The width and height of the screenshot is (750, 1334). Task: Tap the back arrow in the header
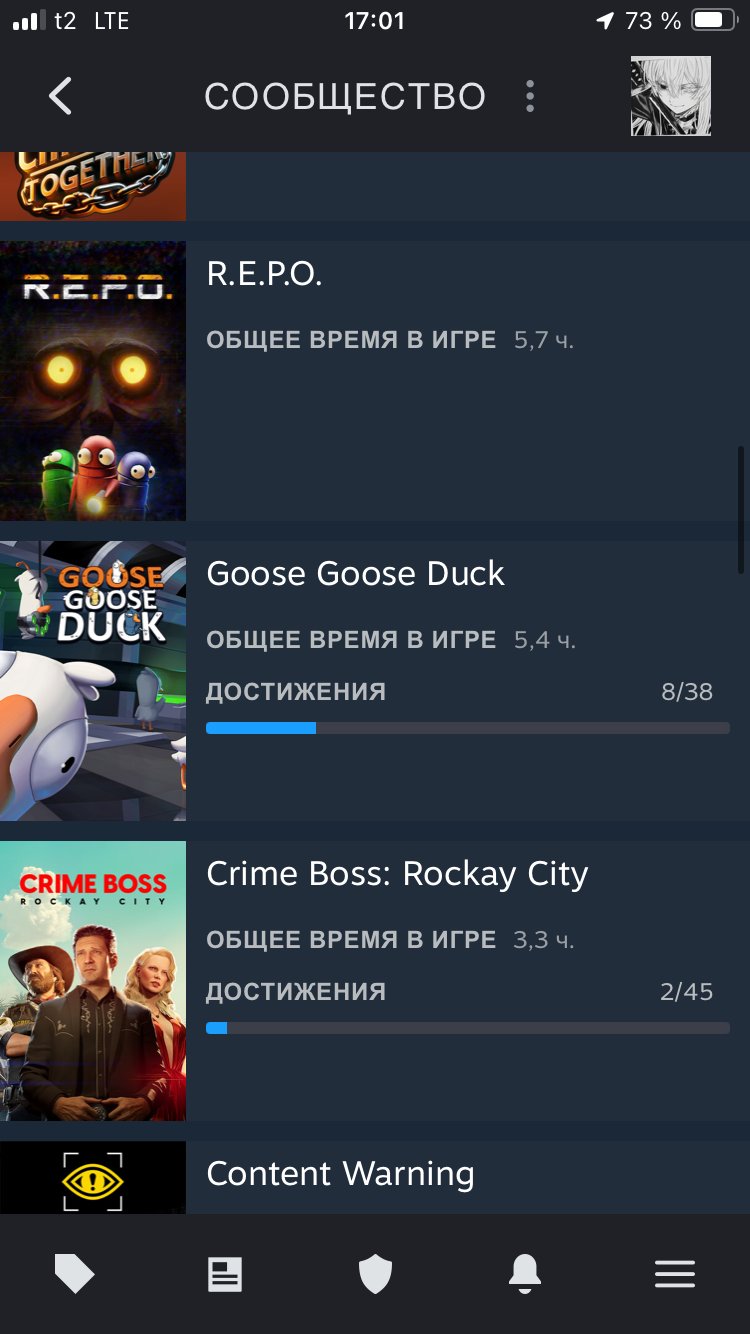point(60,97)
